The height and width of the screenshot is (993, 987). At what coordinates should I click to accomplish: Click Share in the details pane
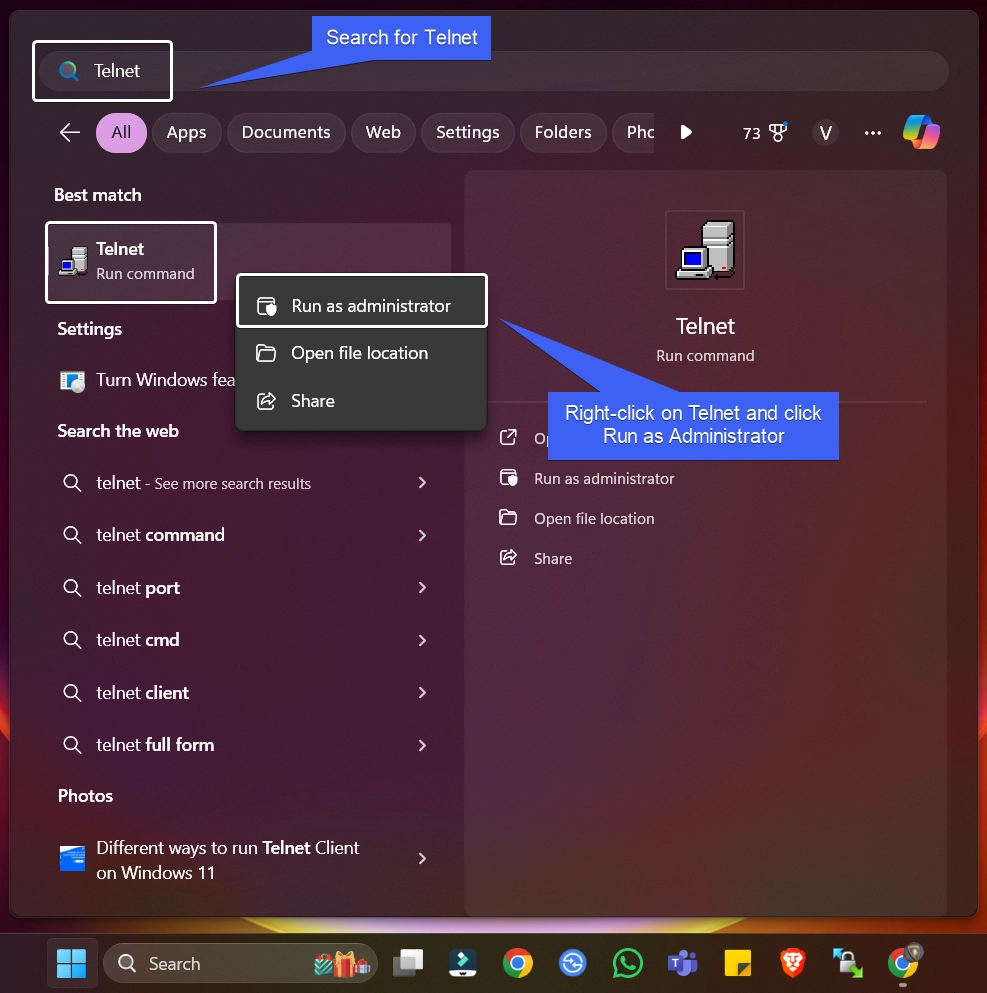[553, 559]
